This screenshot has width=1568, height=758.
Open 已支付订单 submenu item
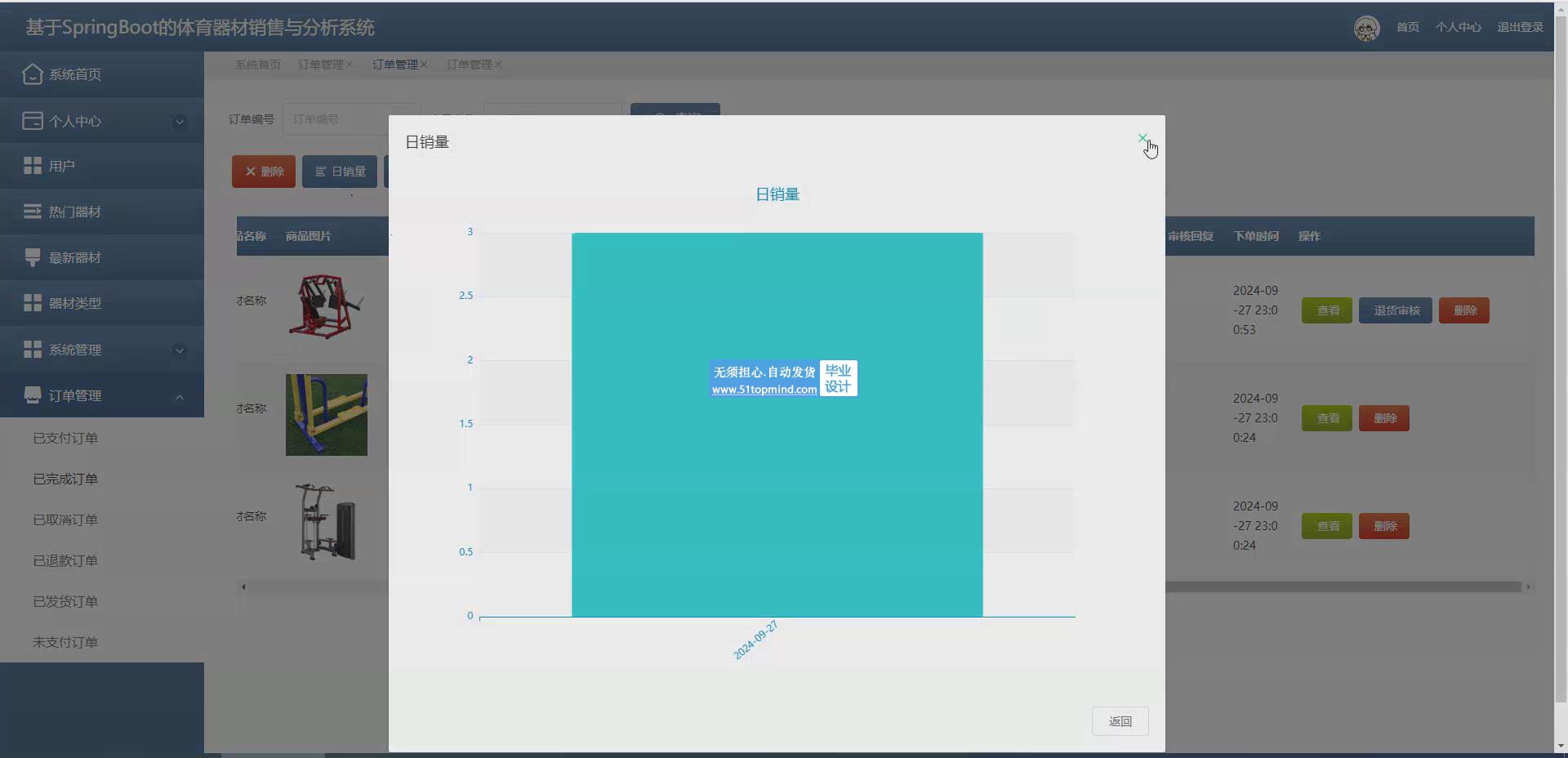[x=65, y=438]
